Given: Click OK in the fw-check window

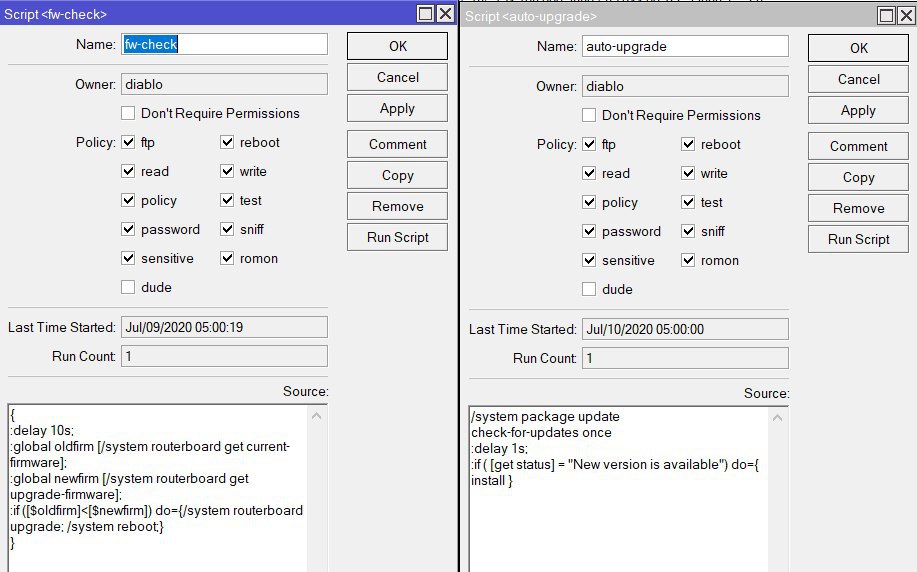Looking at the screenshot, I should pyautogui.click(x=398, y=46).
